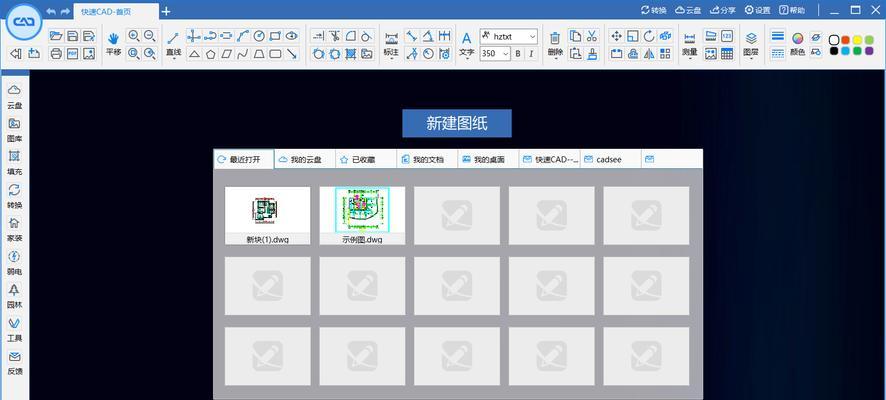
Task: Switch to the cadsee tab
Action: tap(610, 159)
